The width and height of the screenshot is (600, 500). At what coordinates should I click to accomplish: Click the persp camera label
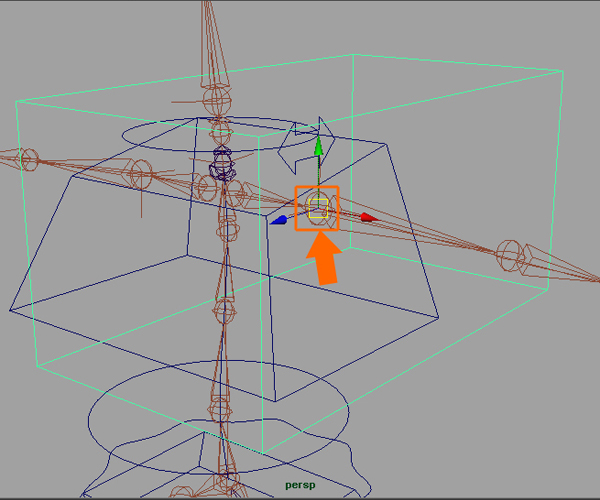[300, 485]
